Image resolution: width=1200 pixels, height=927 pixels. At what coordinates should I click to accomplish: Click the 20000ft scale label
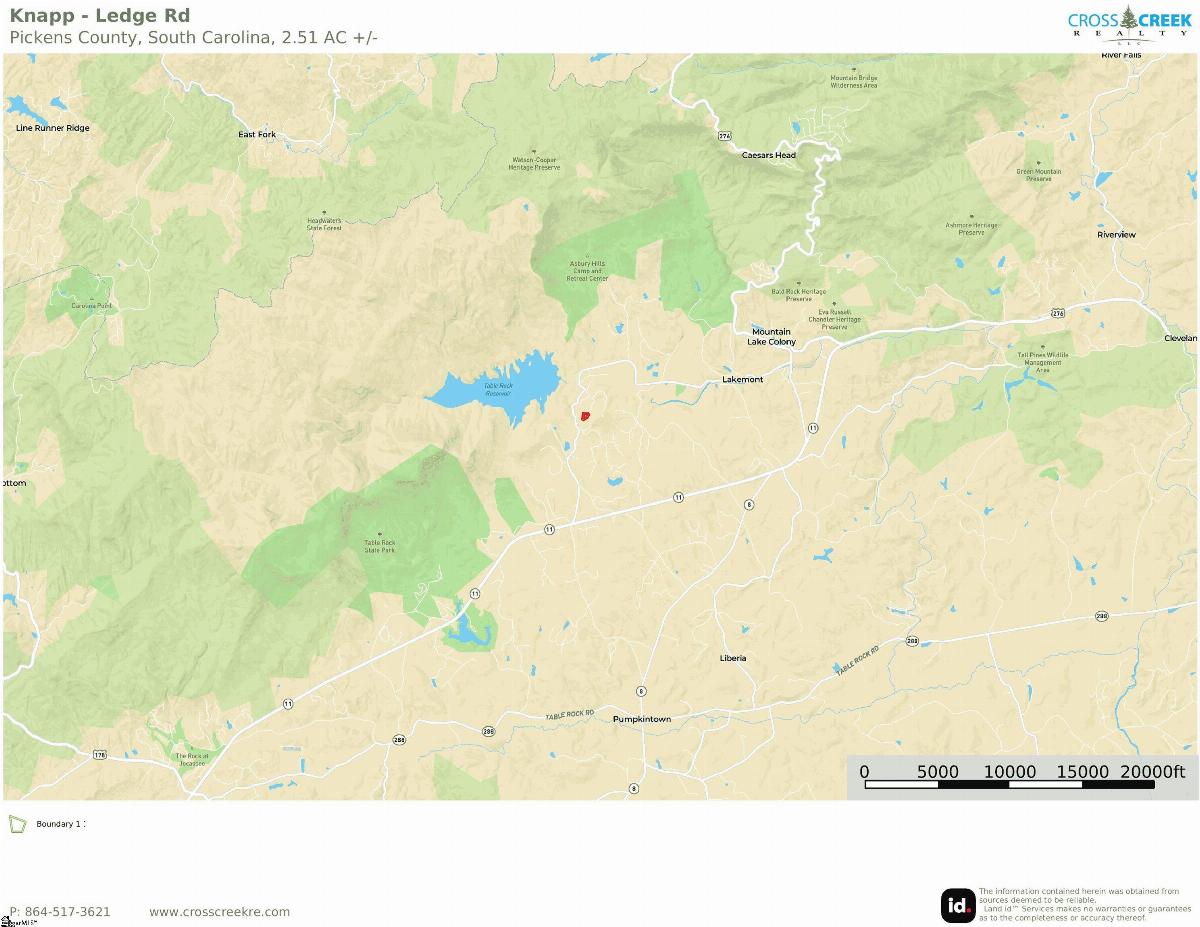pyautogui.click(x=1152, y=771)
